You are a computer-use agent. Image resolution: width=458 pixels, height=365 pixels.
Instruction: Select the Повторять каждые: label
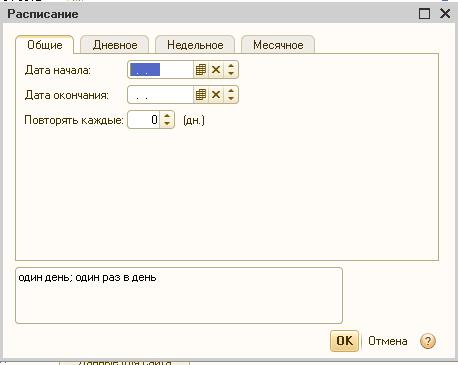point(74,120)
